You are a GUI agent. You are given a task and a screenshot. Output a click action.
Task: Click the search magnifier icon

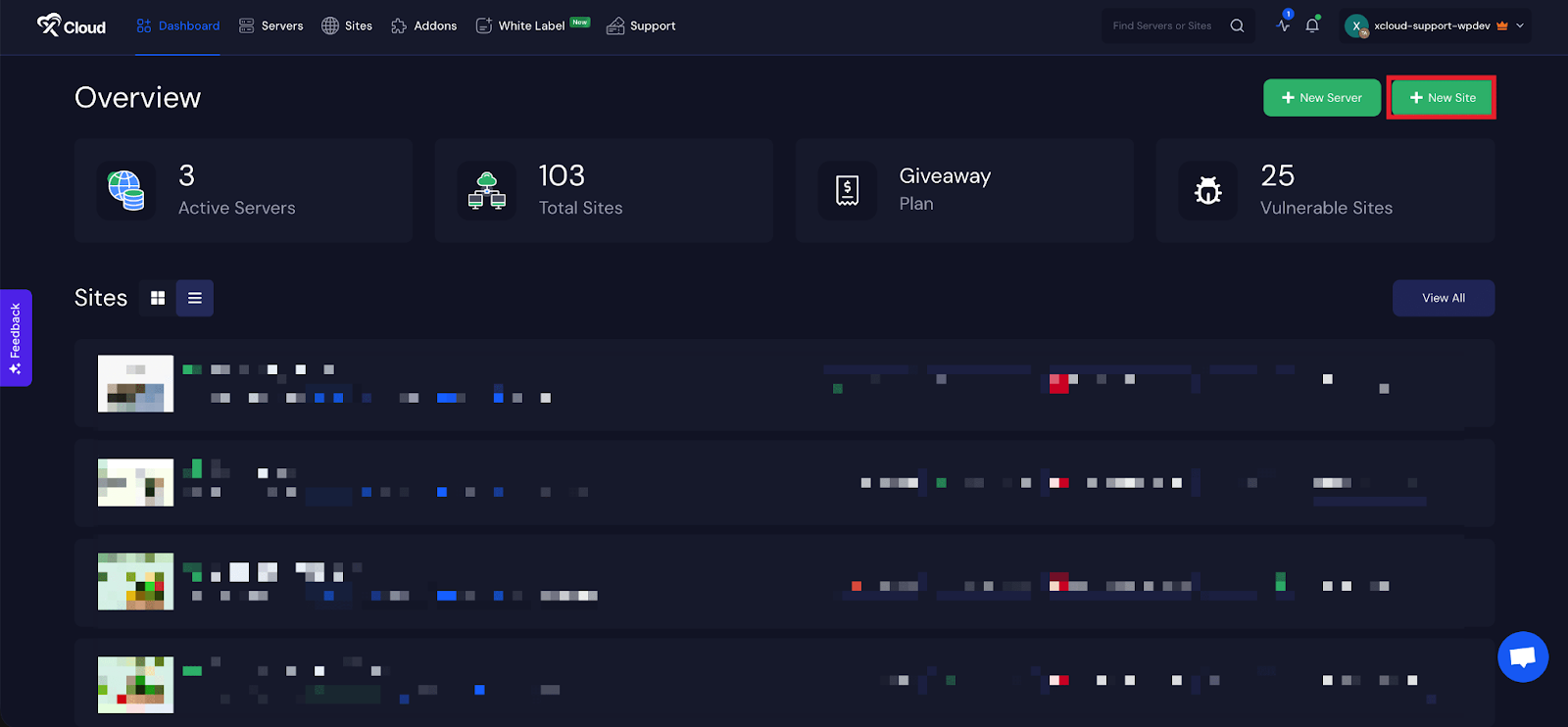[1237, 25]
